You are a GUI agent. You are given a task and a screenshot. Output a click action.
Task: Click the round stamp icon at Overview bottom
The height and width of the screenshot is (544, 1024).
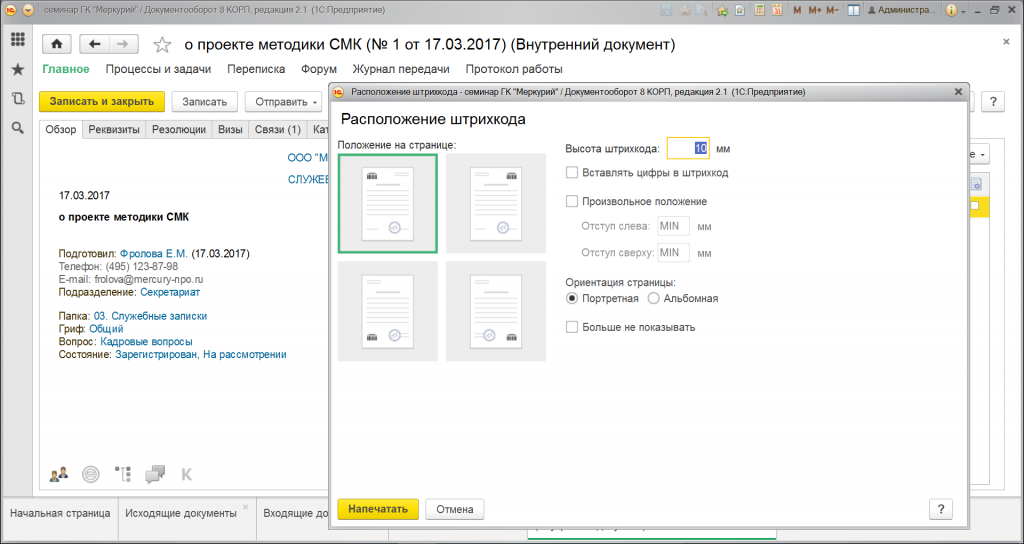91,474
